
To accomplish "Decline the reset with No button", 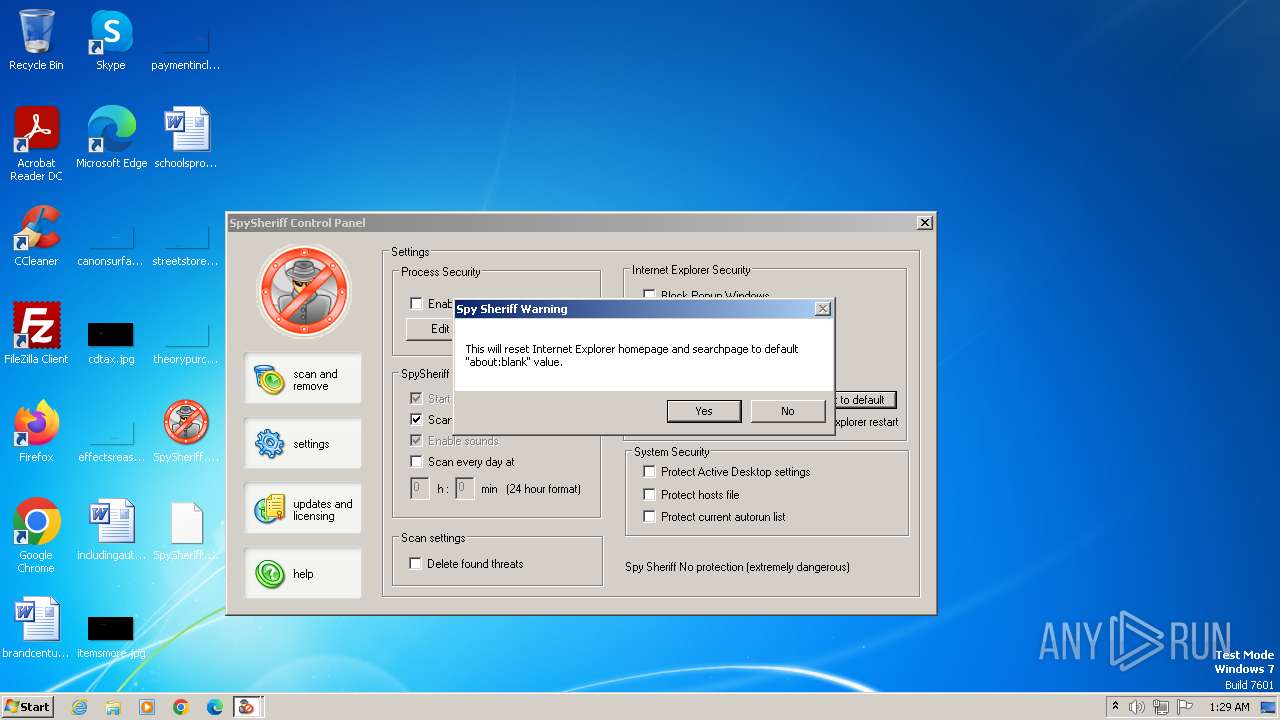I will [788, 411].
